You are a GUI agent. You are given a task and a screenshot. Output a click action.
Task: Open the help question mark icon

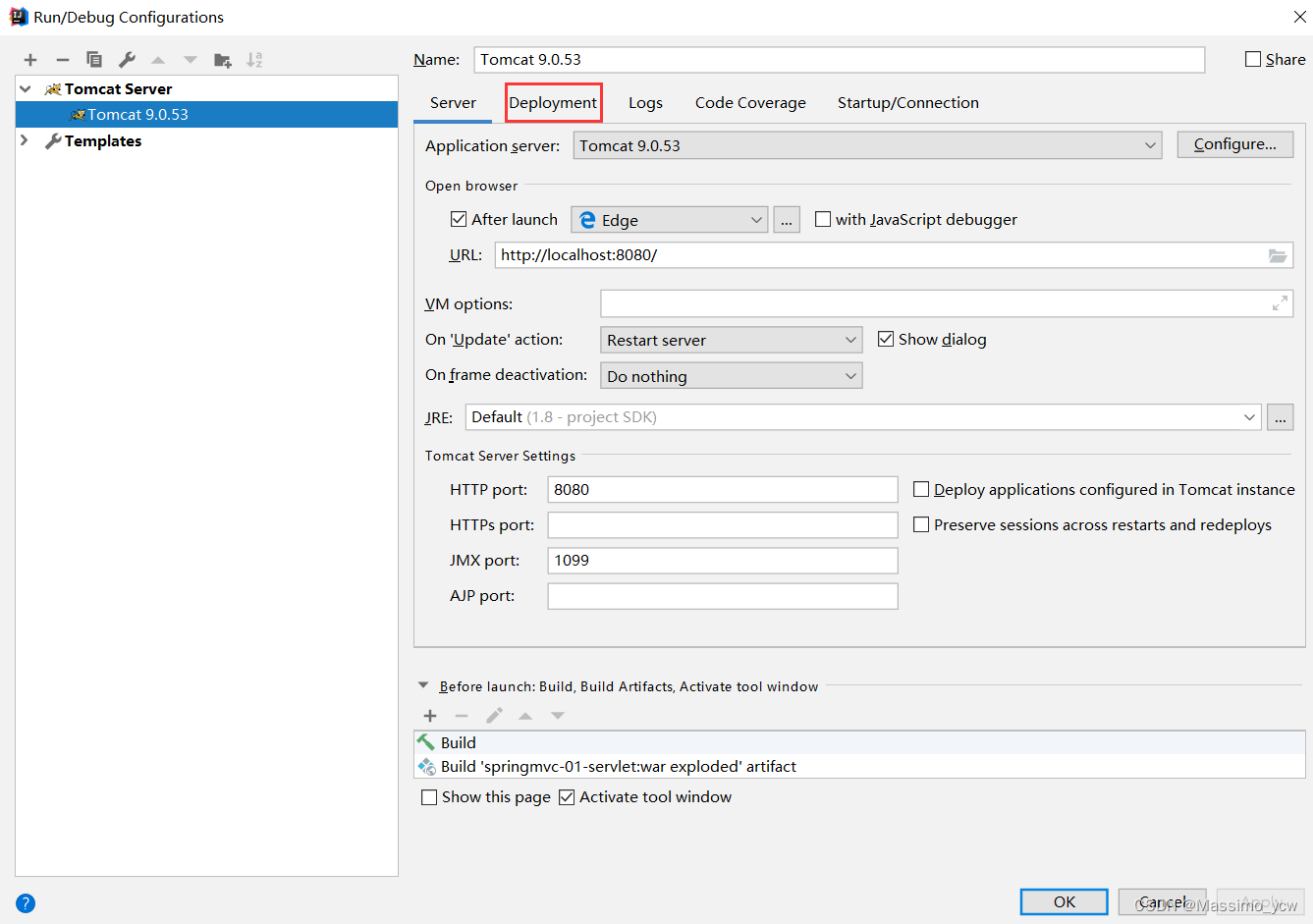tap(26, 903)
